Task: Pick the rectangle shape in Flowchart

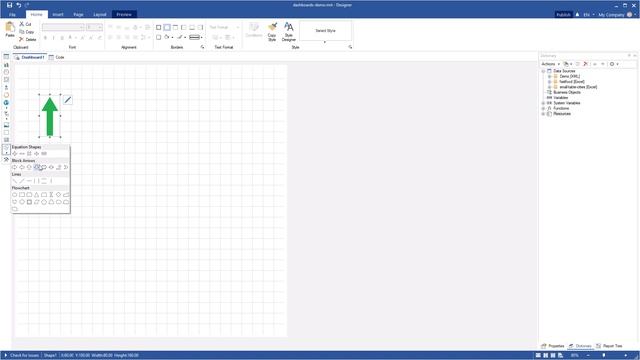Action: click(x=22, y=195)
